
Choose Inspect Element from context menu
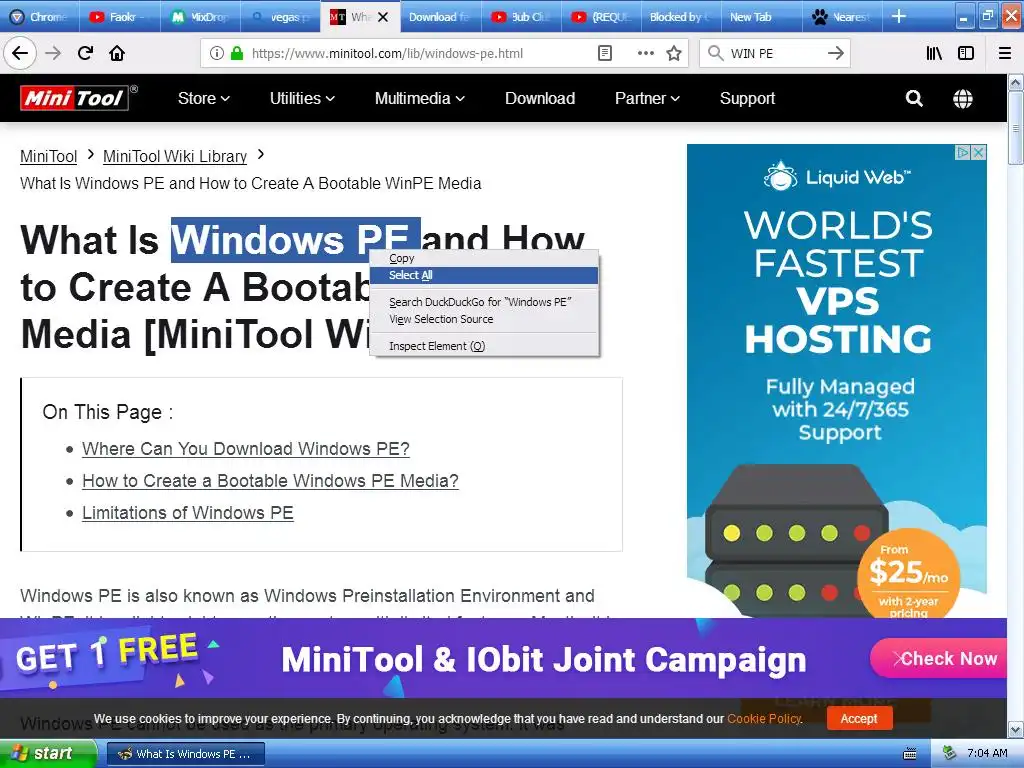pyautogui.click(x=484, y=345)
